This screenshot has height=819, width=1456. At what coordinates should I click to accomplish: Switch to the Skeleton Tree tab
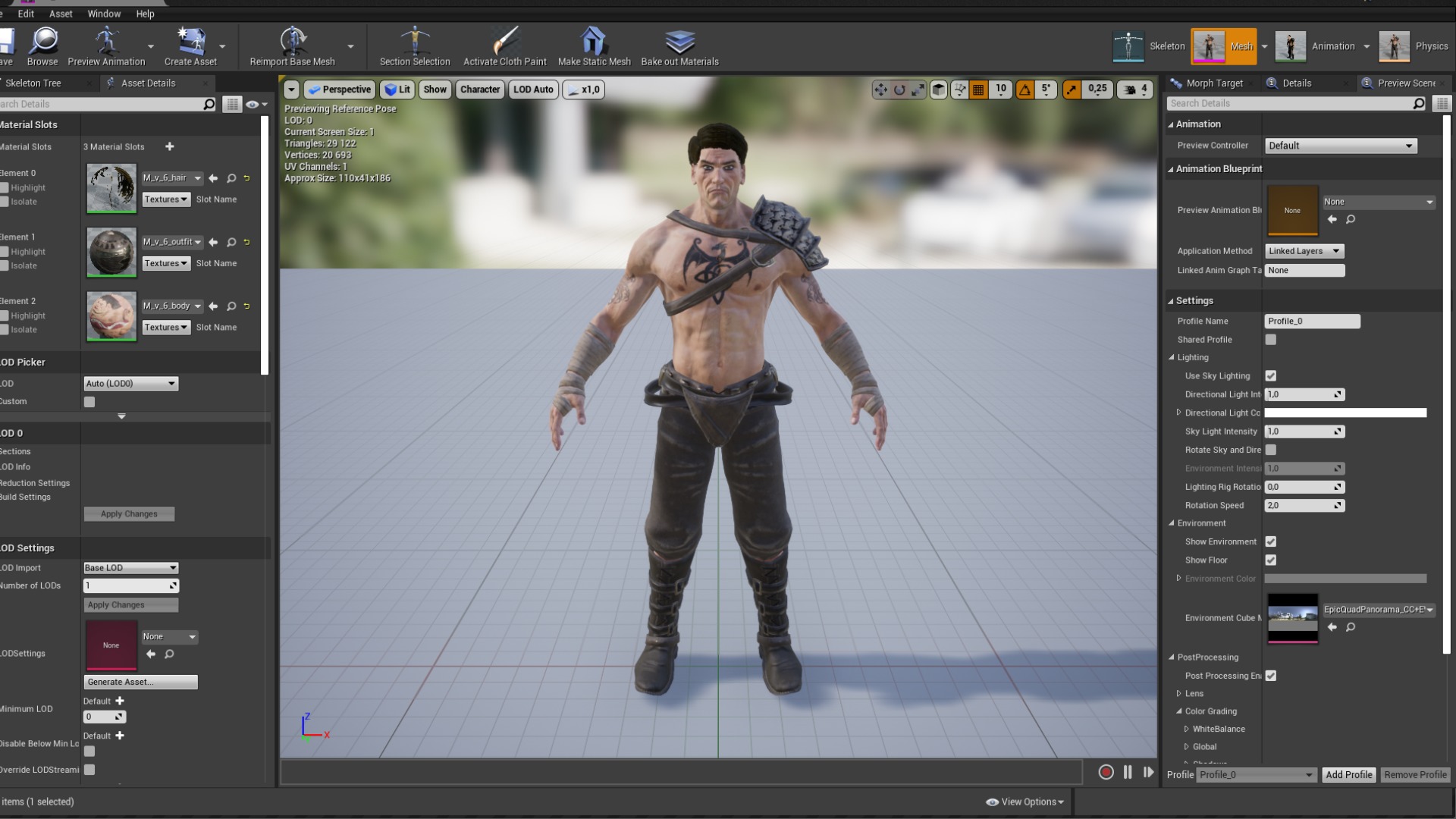coord(33,83)
